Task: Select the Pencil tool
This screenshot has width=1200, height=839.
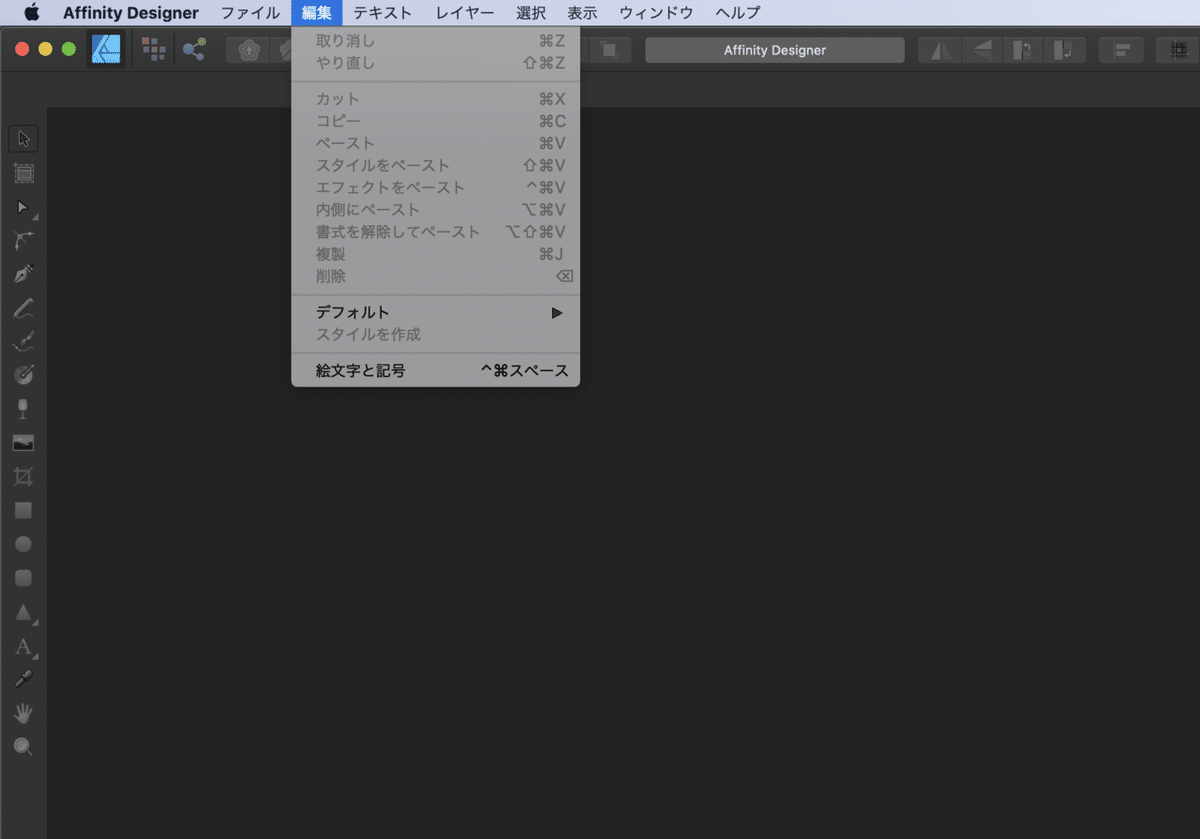Action: [23, 306]
